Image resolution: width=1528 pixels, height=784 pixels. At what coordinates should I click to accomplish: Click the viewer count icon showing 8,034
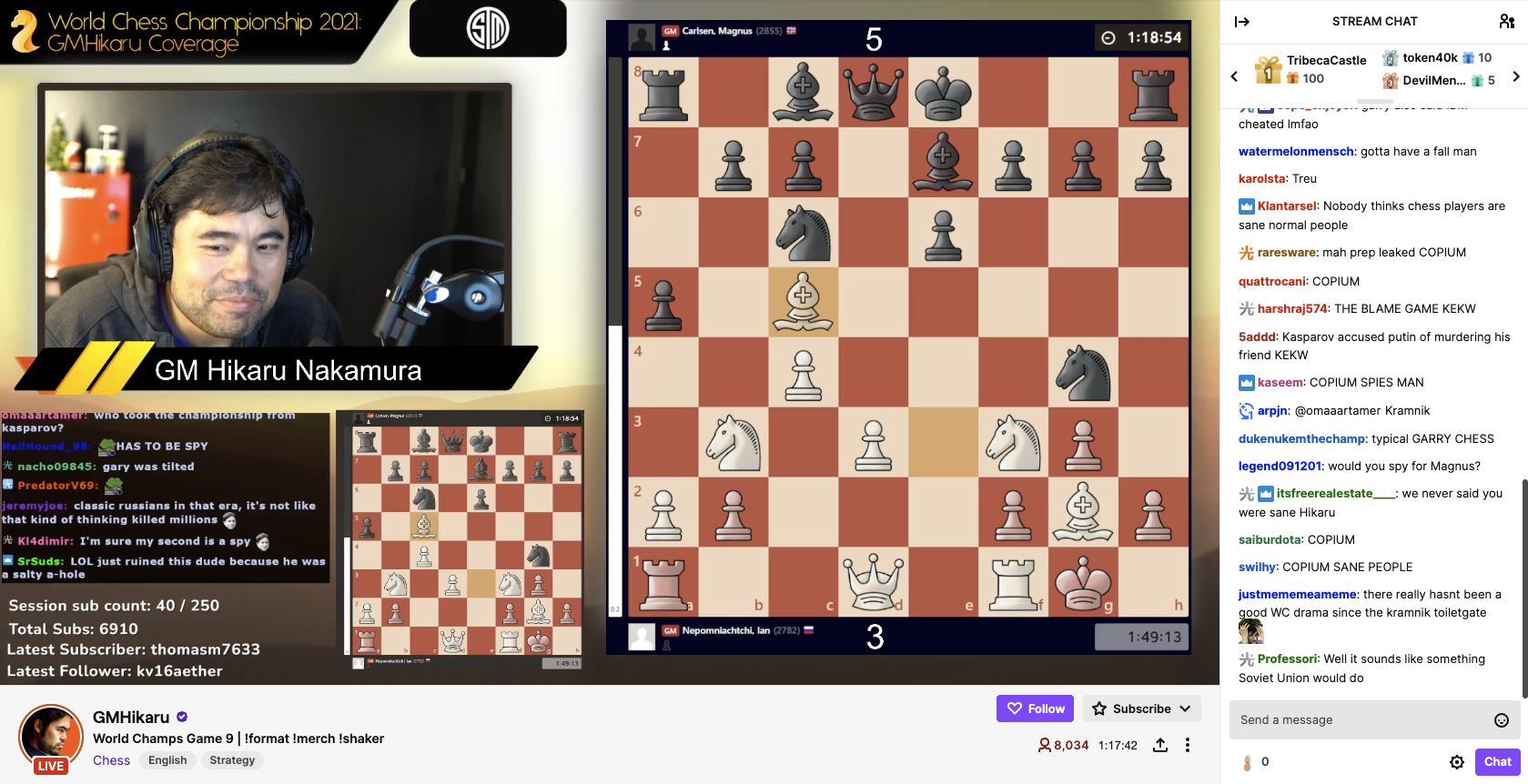(x=1045, y=745)
